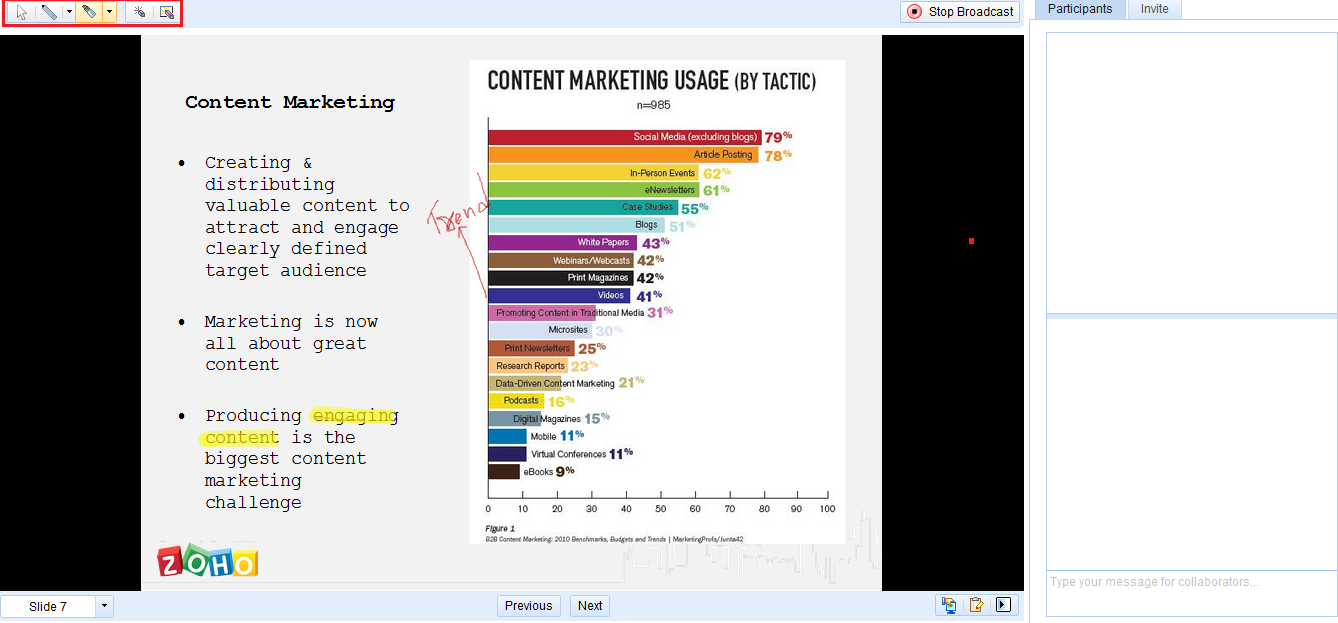Viewport: 1338px width, 623px height.
Task: Advance to the Next slide
Action: [x=590, y=605]
